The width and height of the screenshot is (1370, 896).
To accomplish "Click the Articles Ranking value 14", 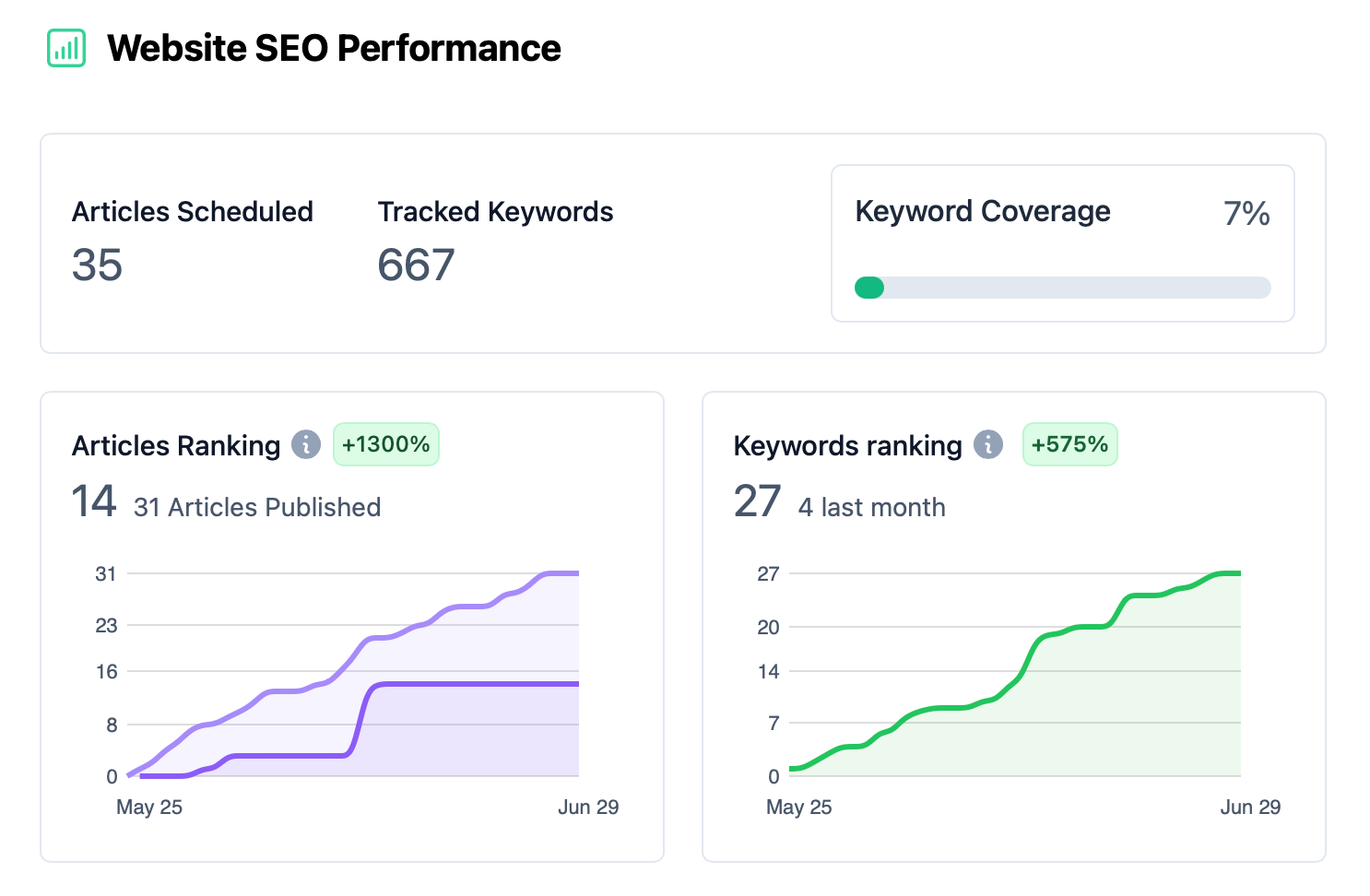I will [x=94, y=501].
